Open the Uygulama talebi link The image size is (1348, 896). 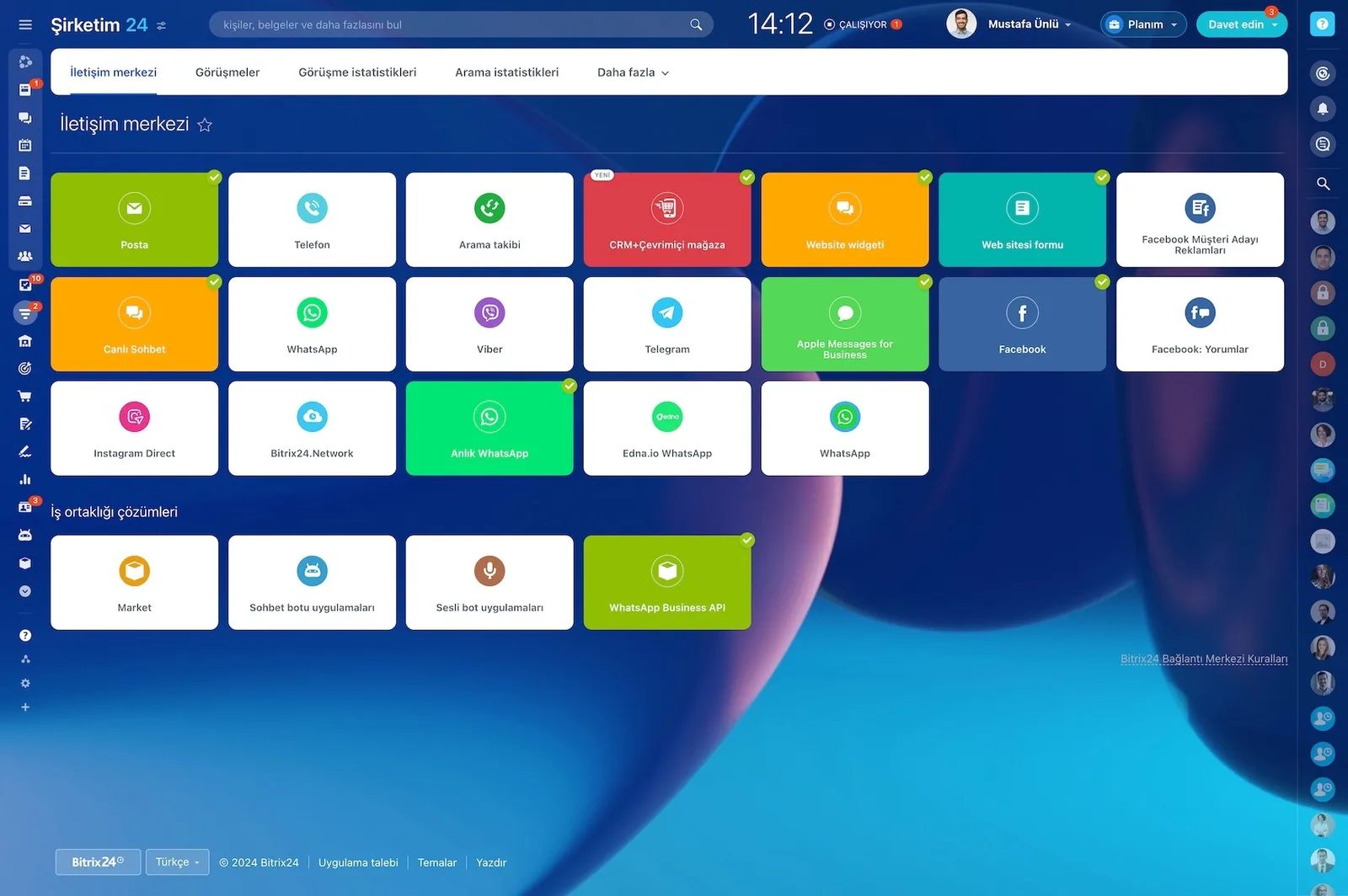(x=358, y=862)
